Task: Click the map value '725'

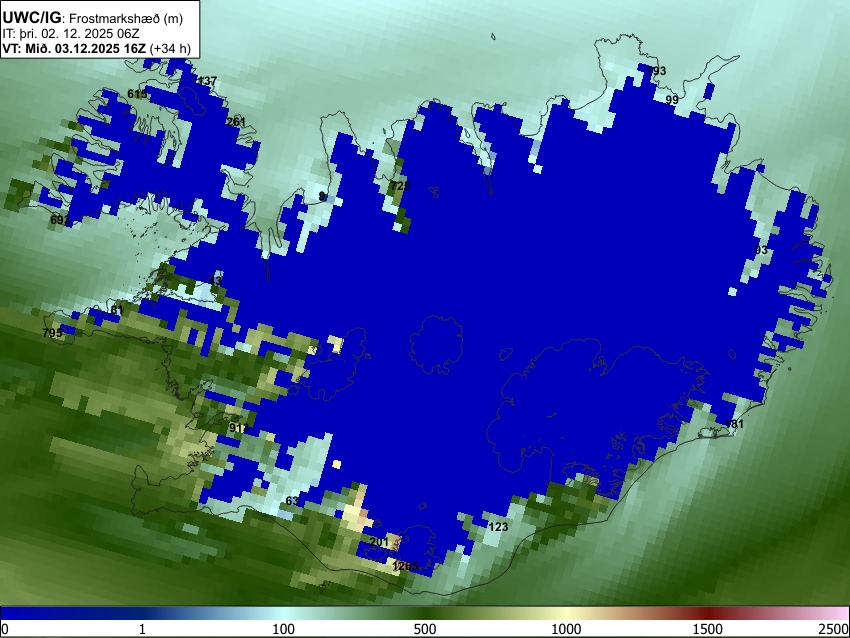Action: [x=400, y=186]
